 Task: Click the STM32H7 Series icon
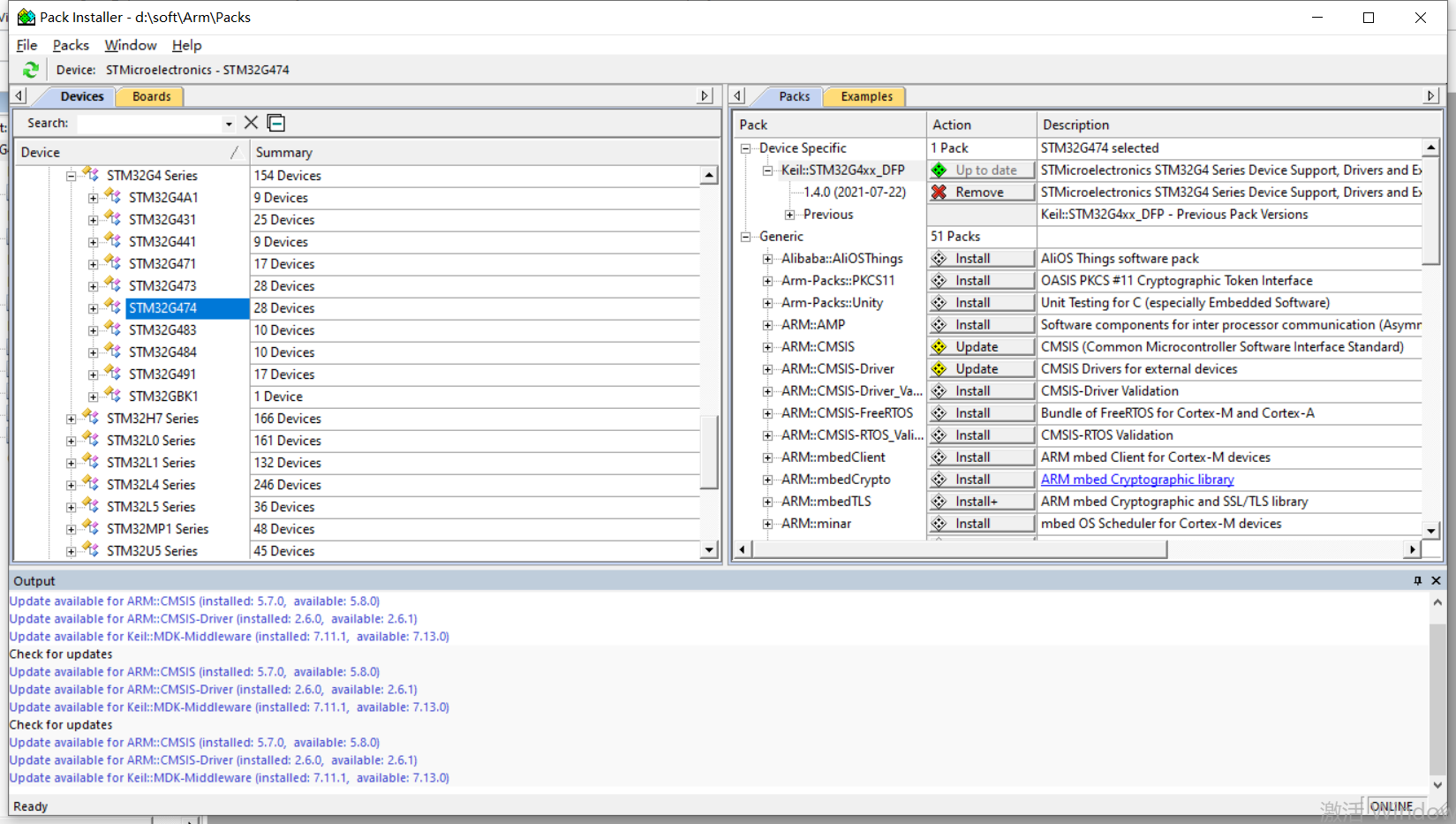(90, 417)
